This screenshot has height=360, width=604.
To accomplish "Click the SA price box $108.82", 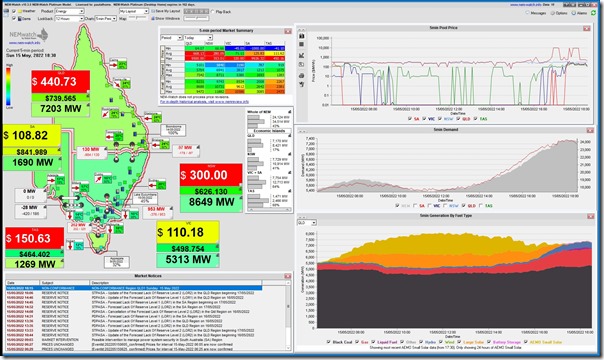I will (x=32, y=136).
